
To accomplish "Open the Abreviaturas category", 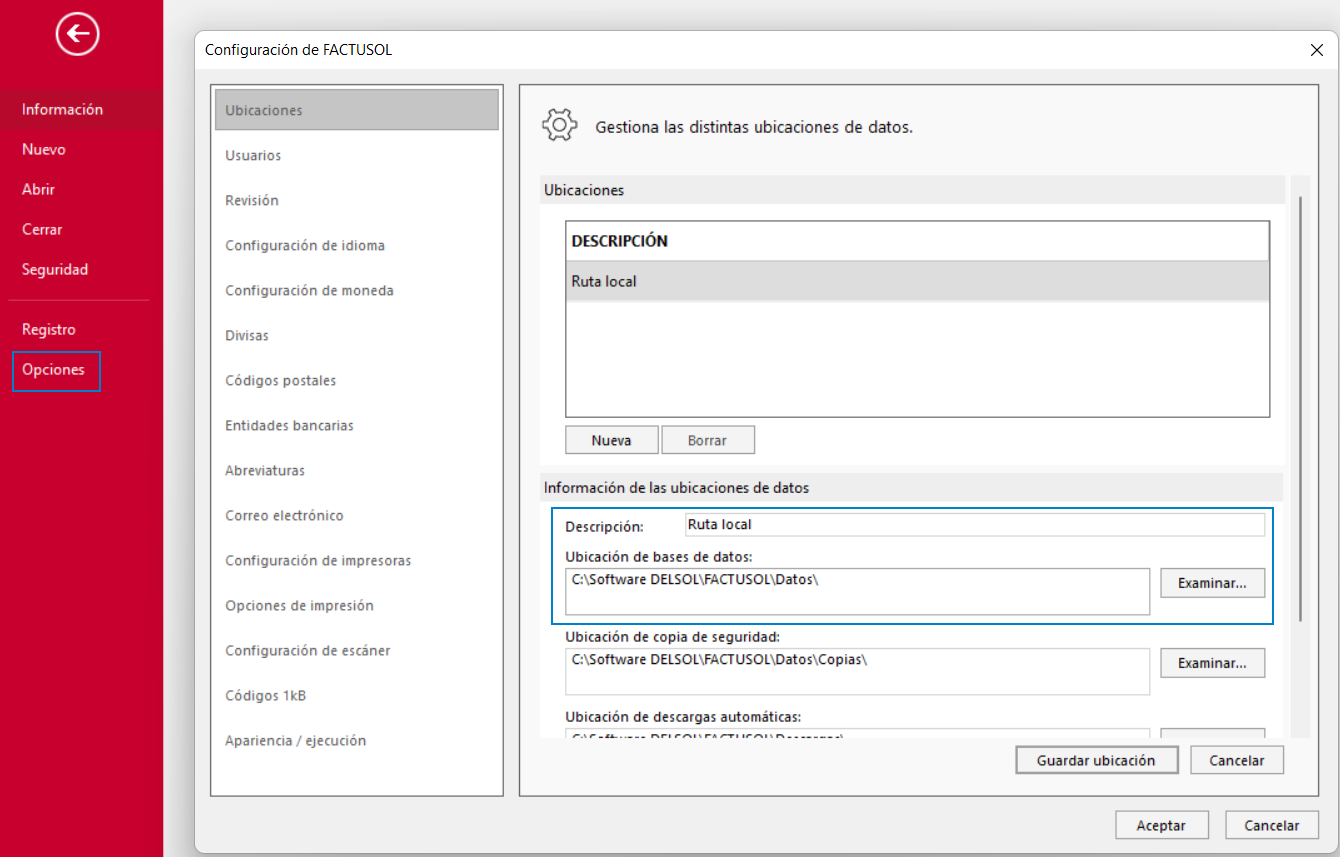I will coord(265,470).
